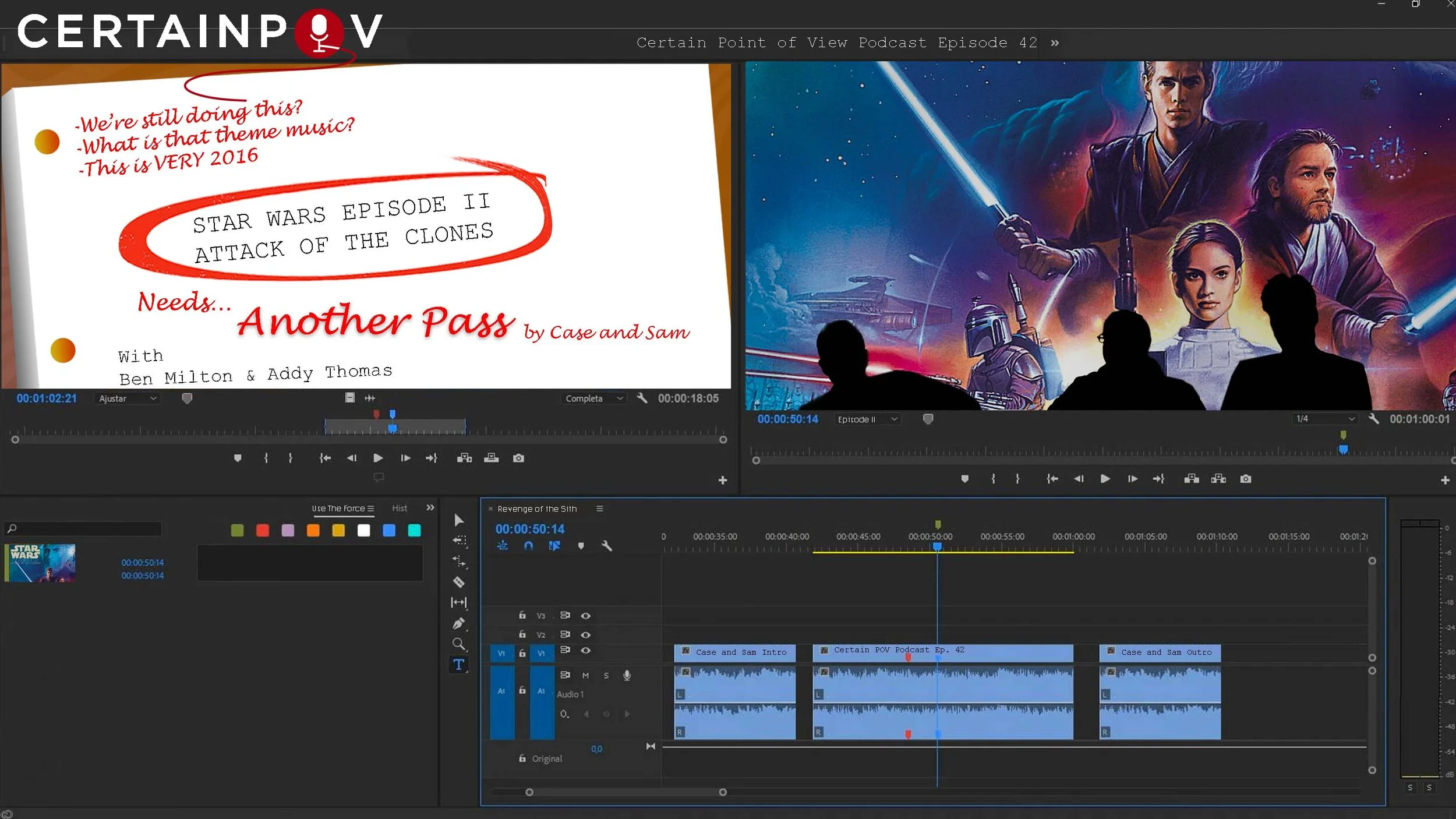Mute the Audio 1 track
Image resolution: width=1456 pixels, height=819 pixels.
coord(585,676)
